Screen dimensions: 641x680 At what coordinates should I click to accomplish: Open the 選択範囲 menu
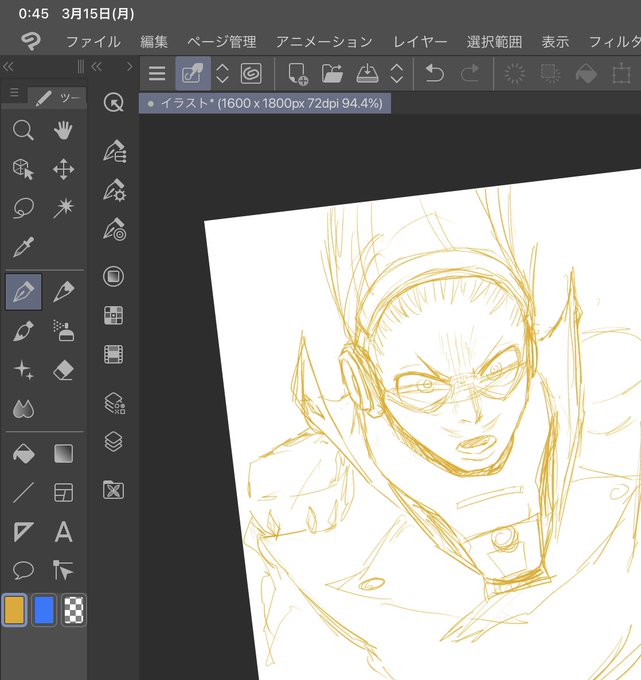click(494, 42)
